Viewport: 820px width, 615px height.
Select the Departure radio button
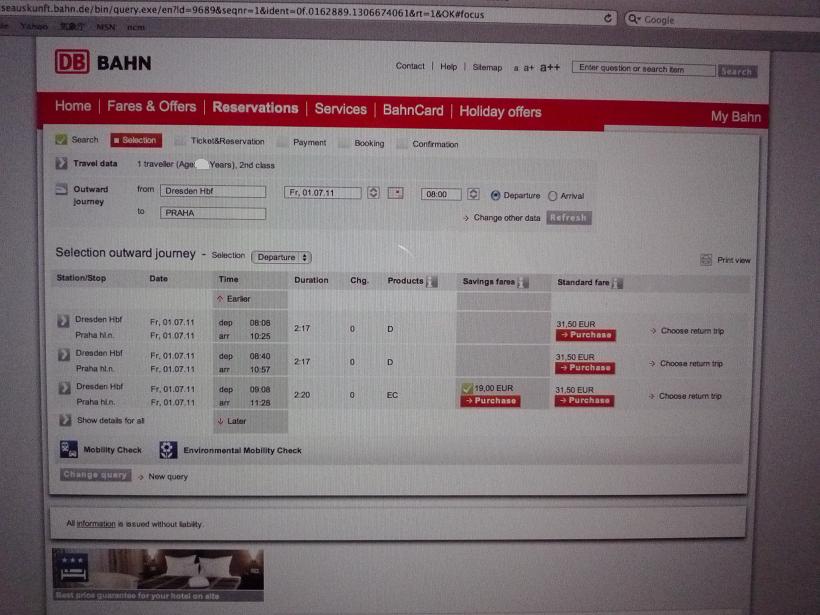pos(495,195)
